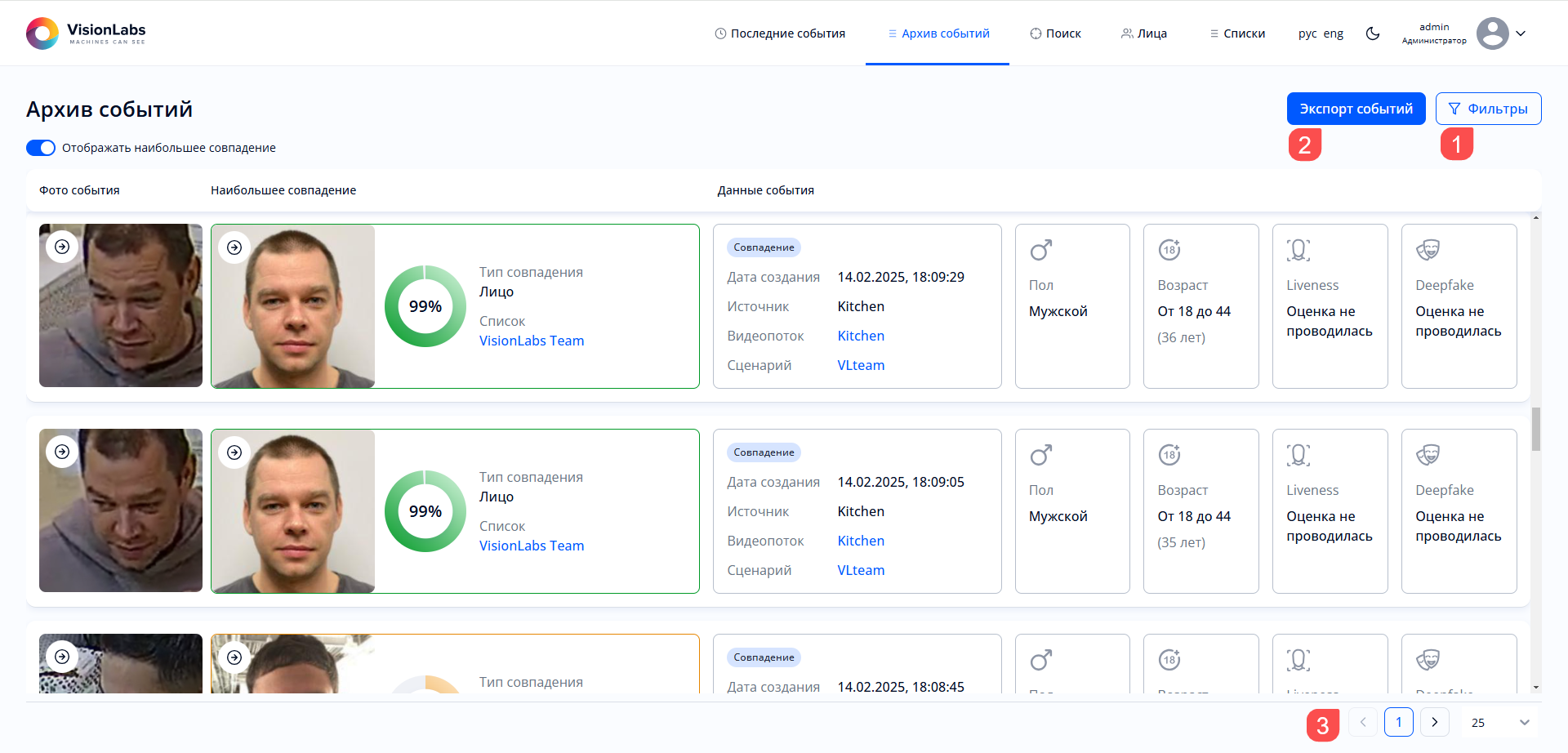Click event photo thumbnail of 18:09:29 event
The height and width of the screenshot is (753, 1568).
[121, 305]
